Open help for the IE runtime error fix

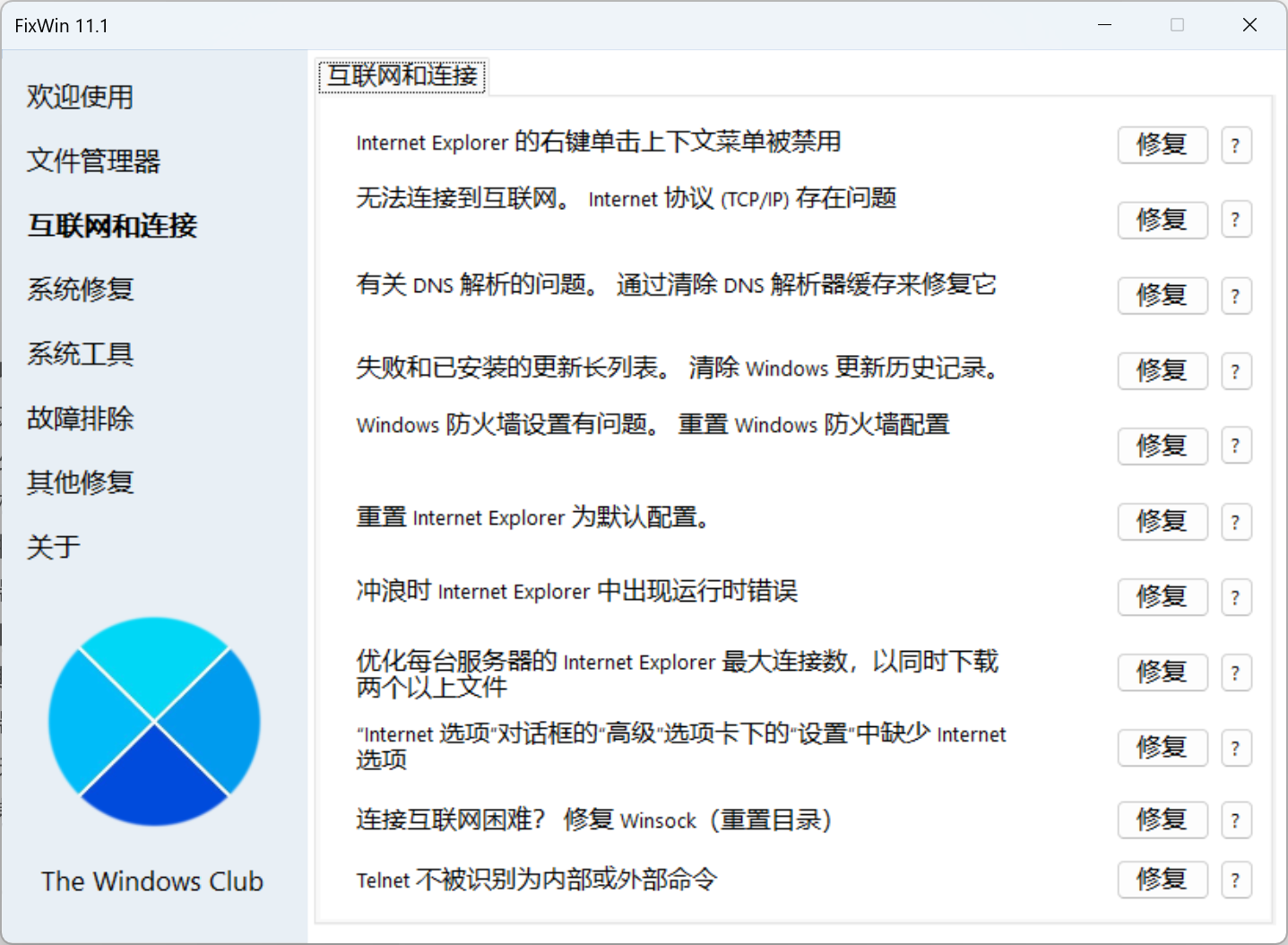(x=1236, y=597)
